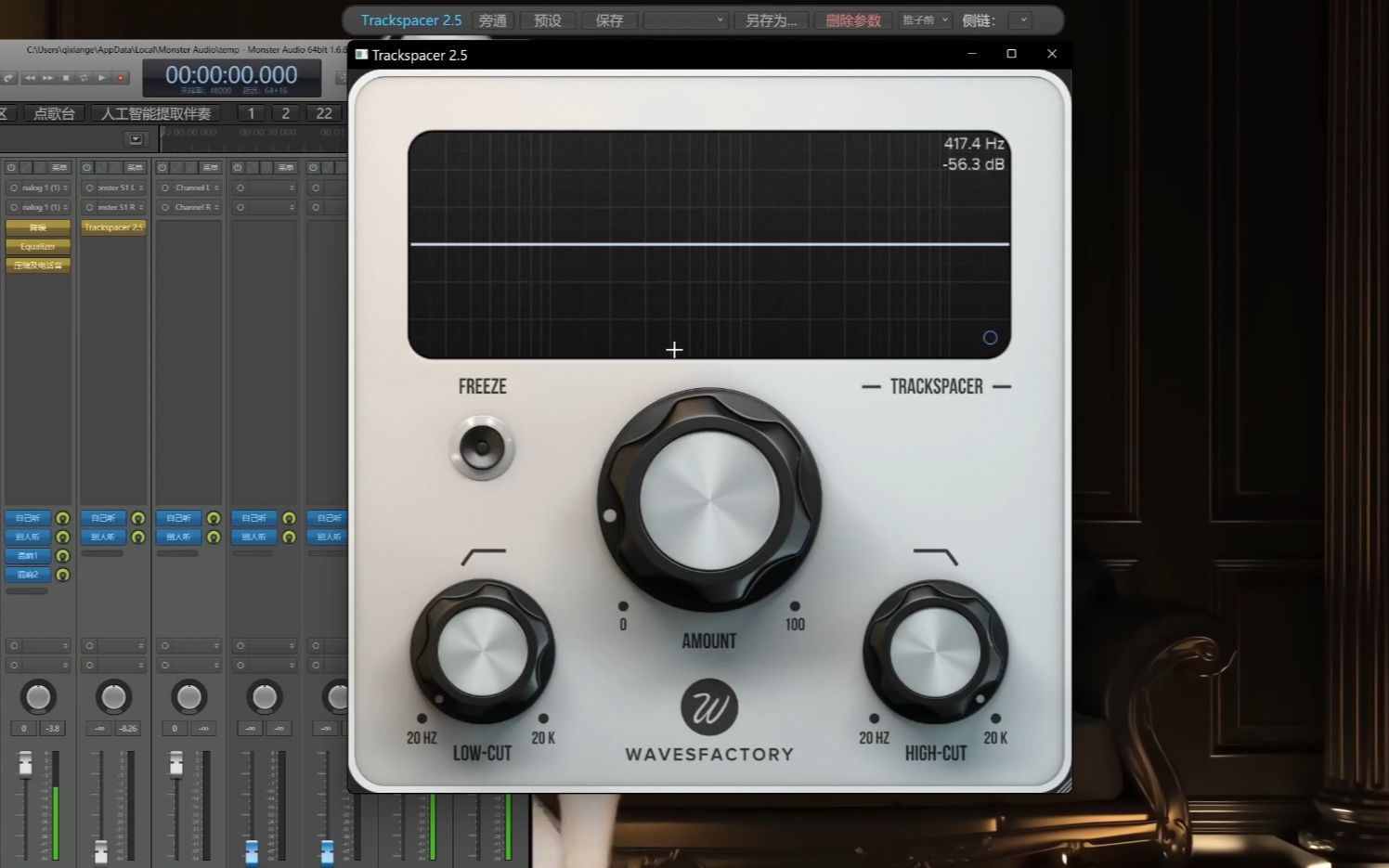Image resolution: width=1389 pixels, height=868 pixels.
Task: Toggle third channel strip power button
Action: coord(162,167)
